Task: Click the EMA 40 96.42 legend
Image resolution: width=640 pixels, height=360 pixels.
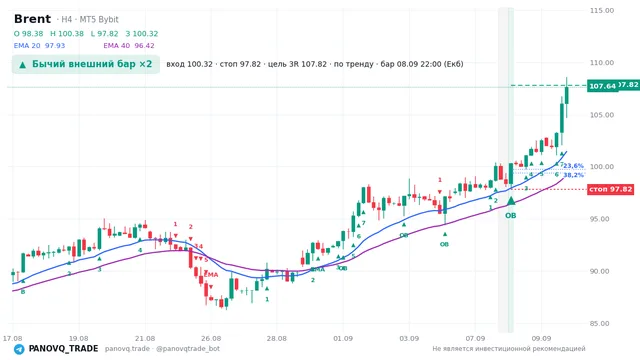Action: point(129,46)
